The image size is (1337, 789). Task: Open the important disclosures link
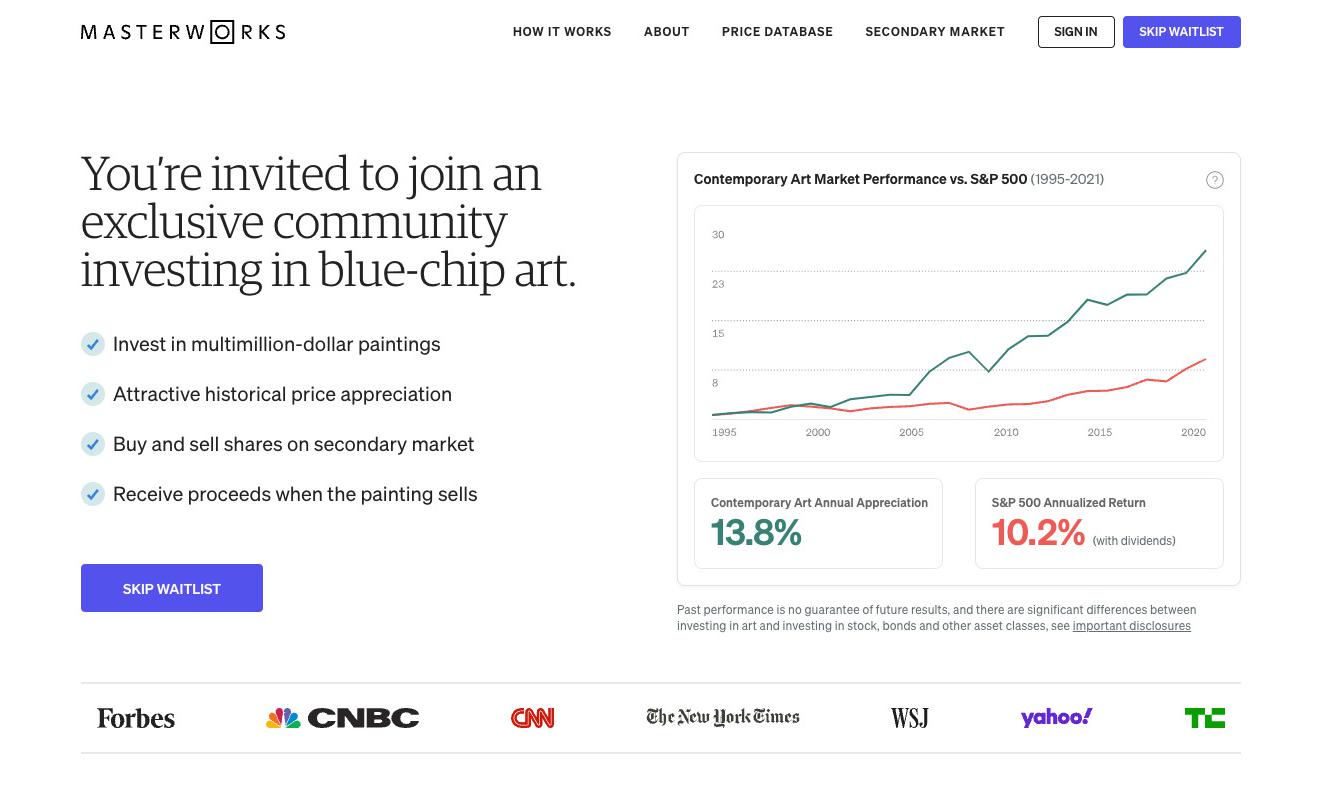point(1131,626)
